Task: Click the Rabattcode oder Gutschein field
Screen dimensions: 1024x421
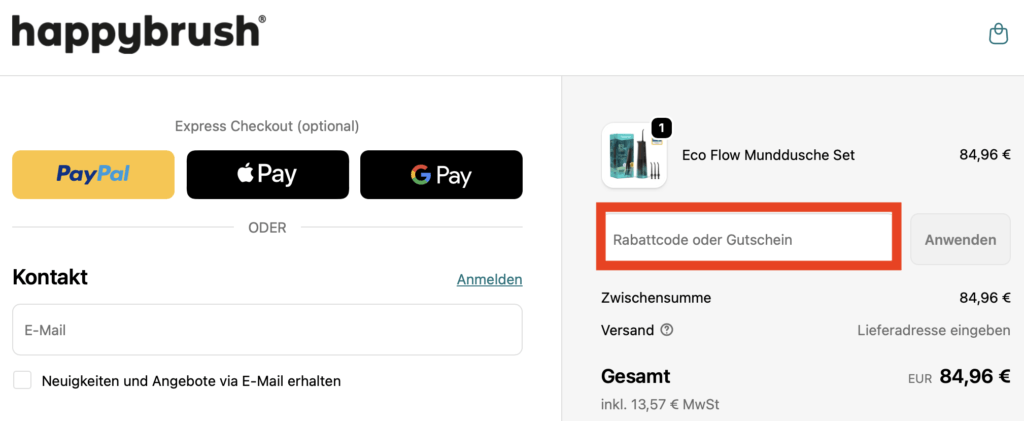Action: pyautogui.click(x=749, y=240)
